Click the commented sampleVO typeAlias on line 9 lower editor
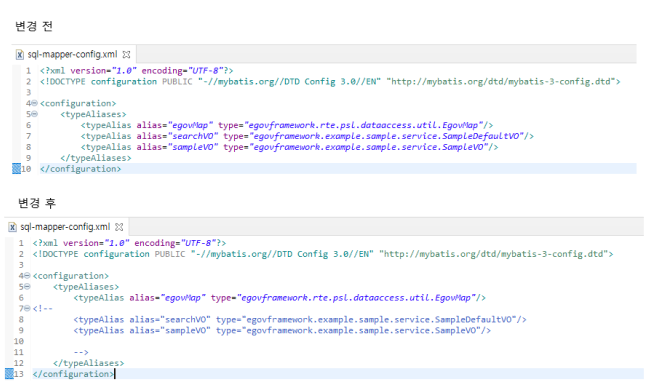 coord(282,330)
